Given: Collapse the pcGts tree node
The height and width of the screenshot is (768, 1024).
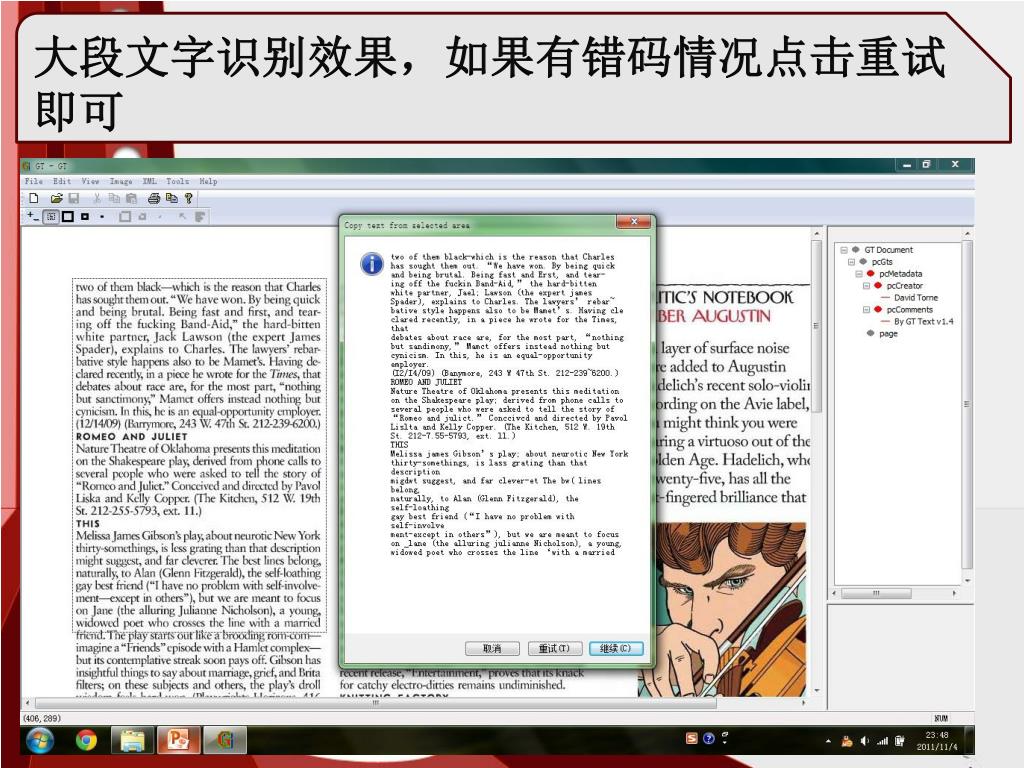Looking at the screenshot, I should tap(852, 262).
